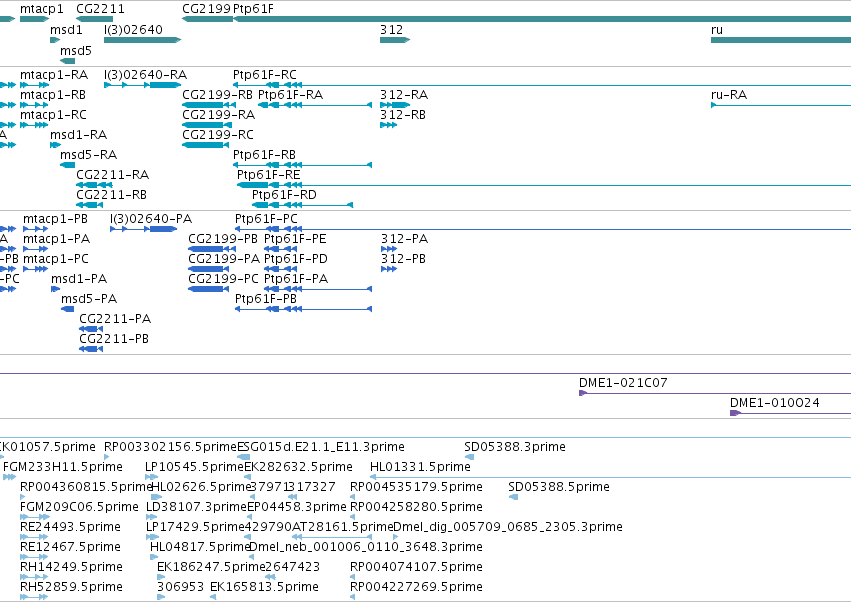Click the CG2211-PB protein label
The width and height of the screenshot is (851, 602).
click(113, 340)
